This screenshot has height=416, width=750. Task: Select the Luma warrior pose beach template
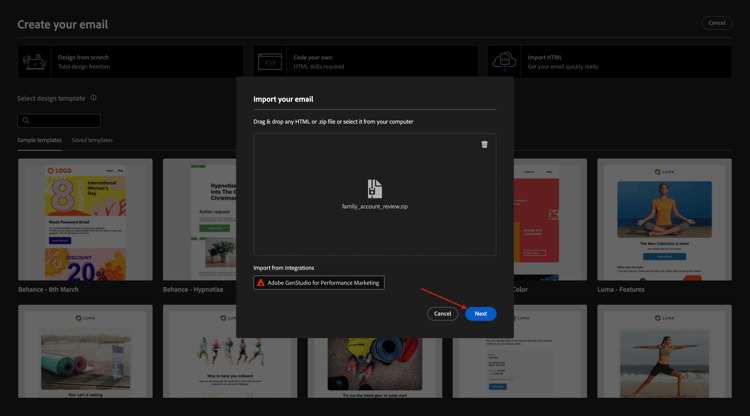coord(664,351)
